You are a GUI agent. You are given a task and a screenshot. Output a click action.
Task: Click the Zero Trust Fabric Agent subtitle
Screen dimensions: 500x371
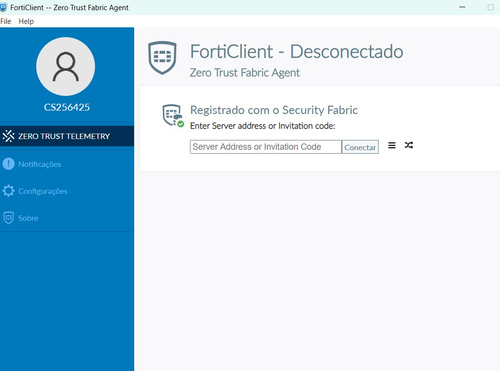[245, 73]
